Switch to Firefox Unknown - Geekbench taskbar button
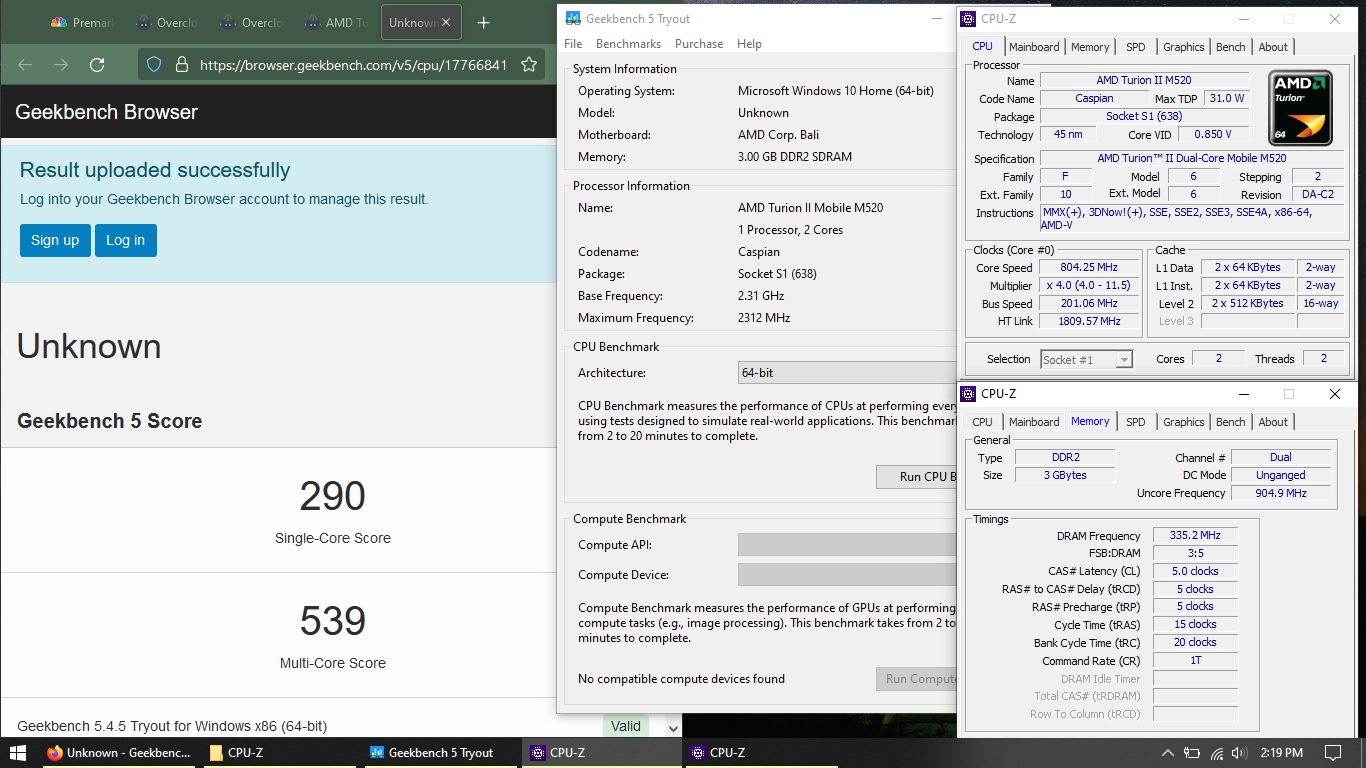The height and width of the screenshot is (768, 1366). [118, 753]
